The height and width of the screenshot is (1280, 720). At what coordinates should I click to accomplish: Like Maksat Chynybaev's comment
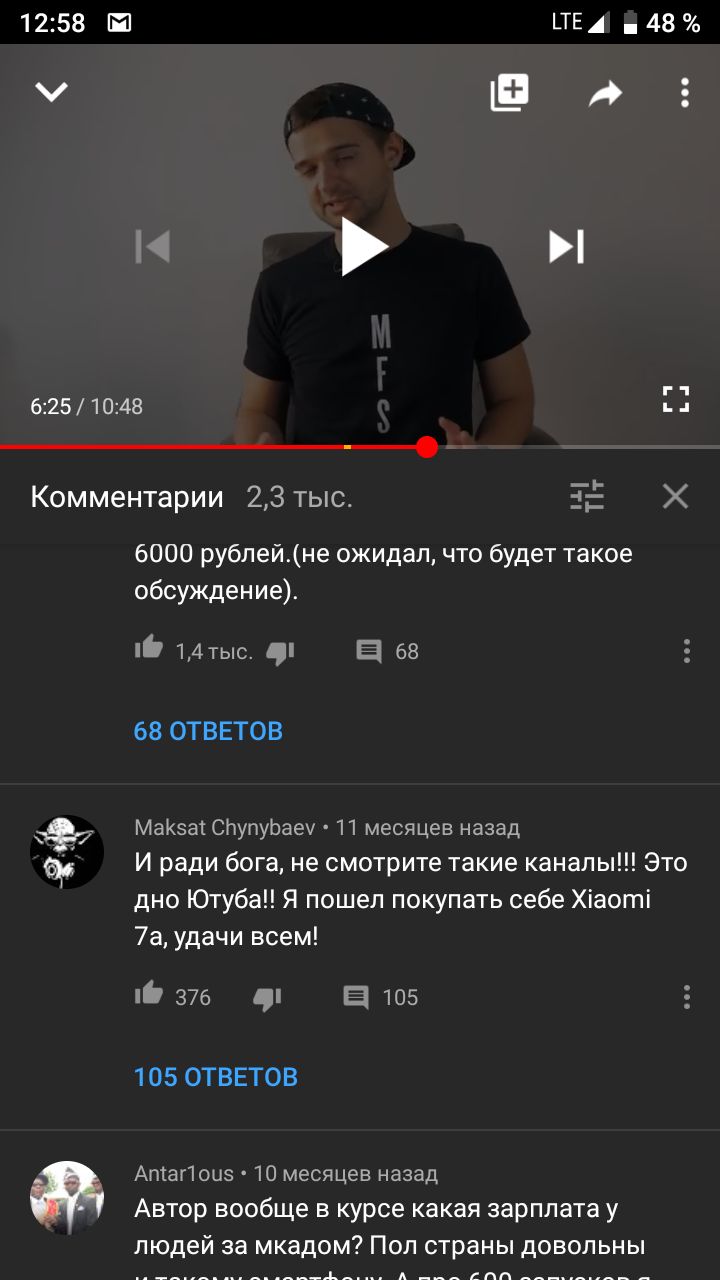tap(149, 994)
